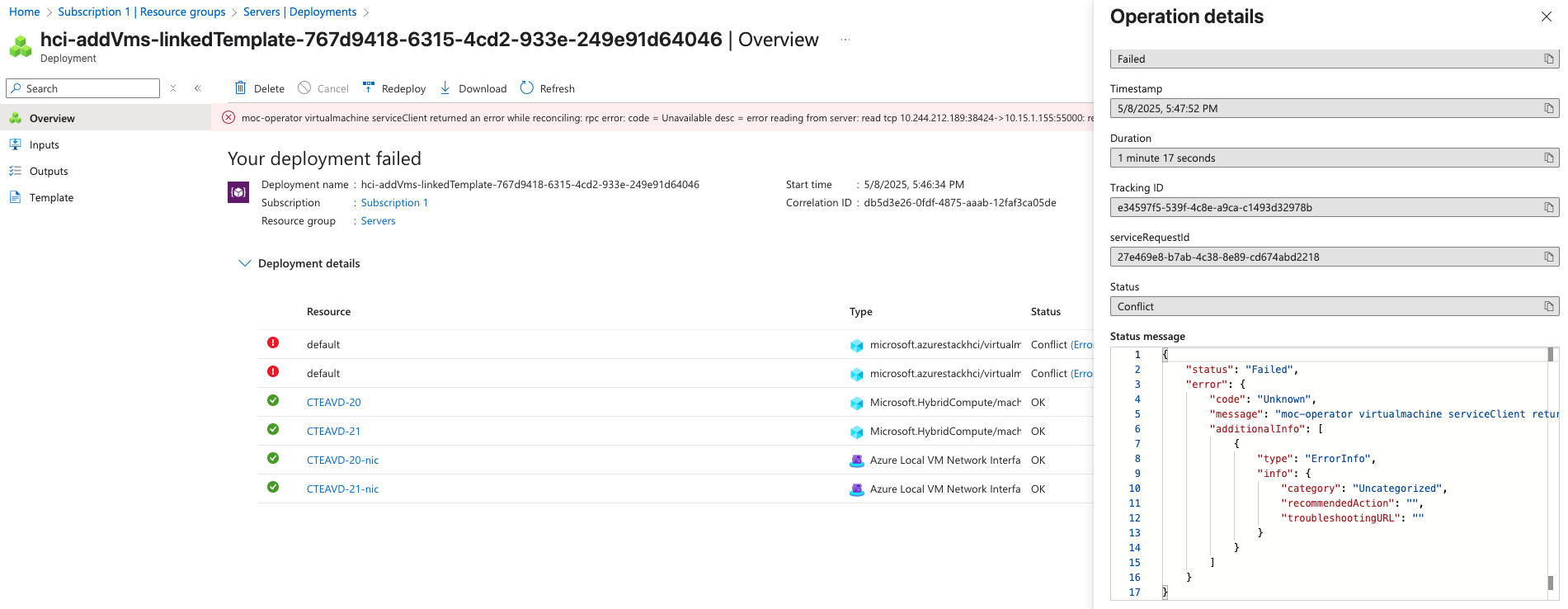The image size is (1568, 609).
Task: Close the Operation details panel
Action: (x=1547, y=17)
